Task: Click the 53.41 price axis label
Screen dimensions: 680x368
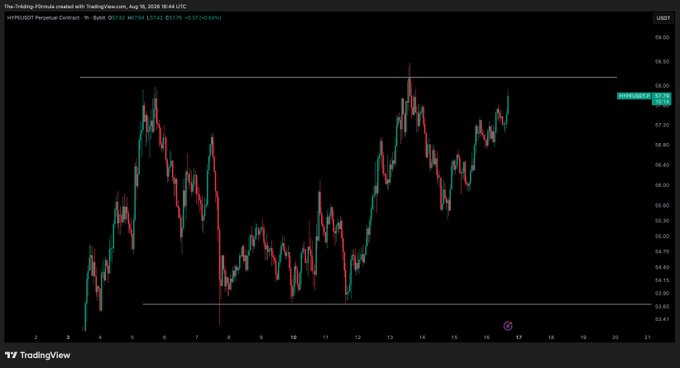Action: click(662, 319)
